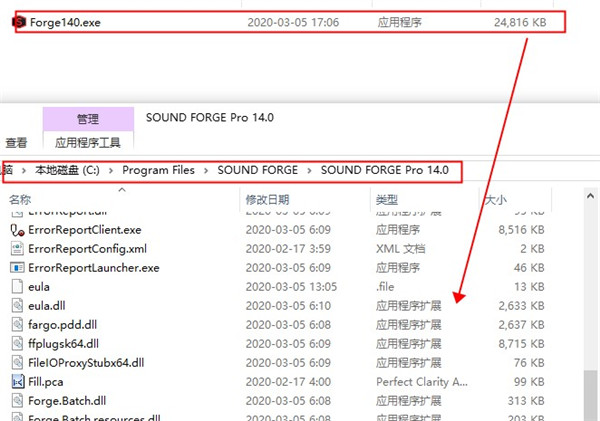This screenshot has width=600, height=421.
Task: Click the ErrorReportClient.exe stethoscope icon
Action: tap(17, 230)
